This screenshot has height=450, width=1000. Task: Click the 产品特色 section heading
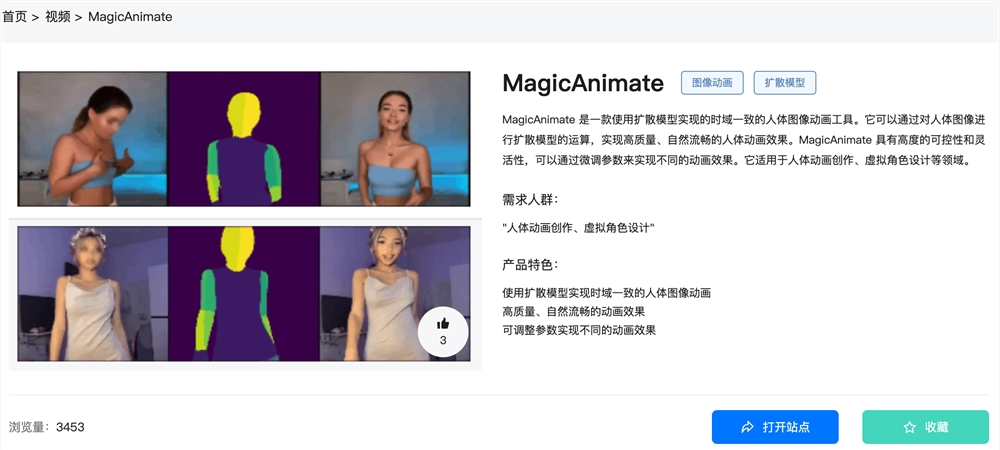530,265
